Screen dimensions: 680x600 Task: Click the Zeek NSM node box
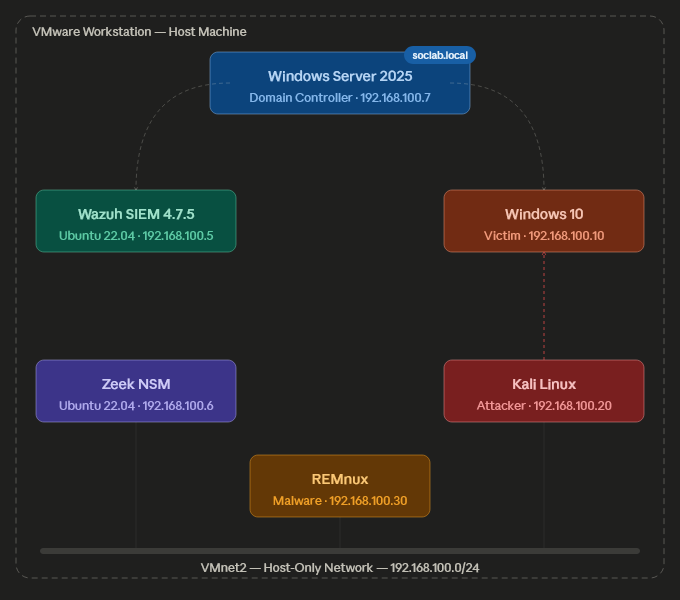(x=136, y=391)
